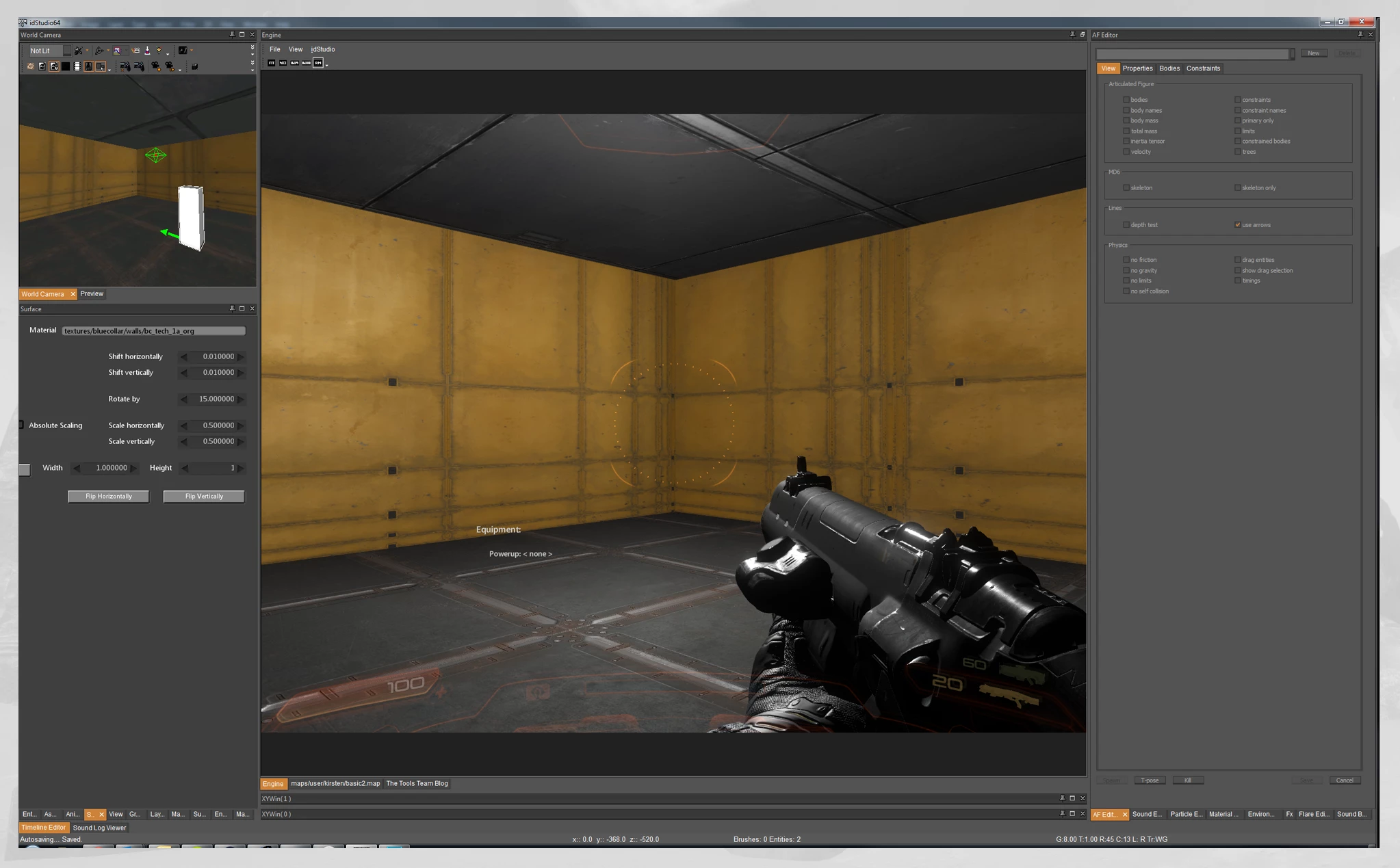Viewport: 1400px width, 868px height.
Task: Click the stamp icon in World Camera toolbar
Action: click(x=147, y=51)
